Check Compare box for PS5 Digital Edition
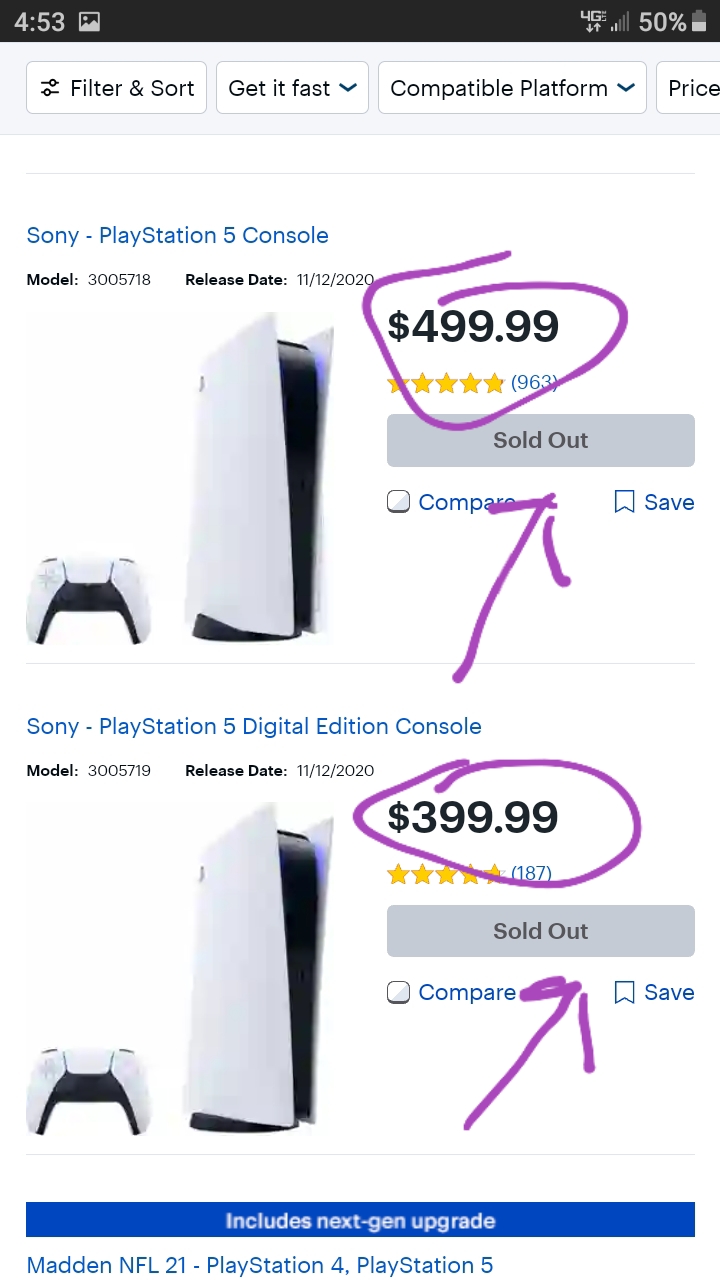 (x=398, y=992)
